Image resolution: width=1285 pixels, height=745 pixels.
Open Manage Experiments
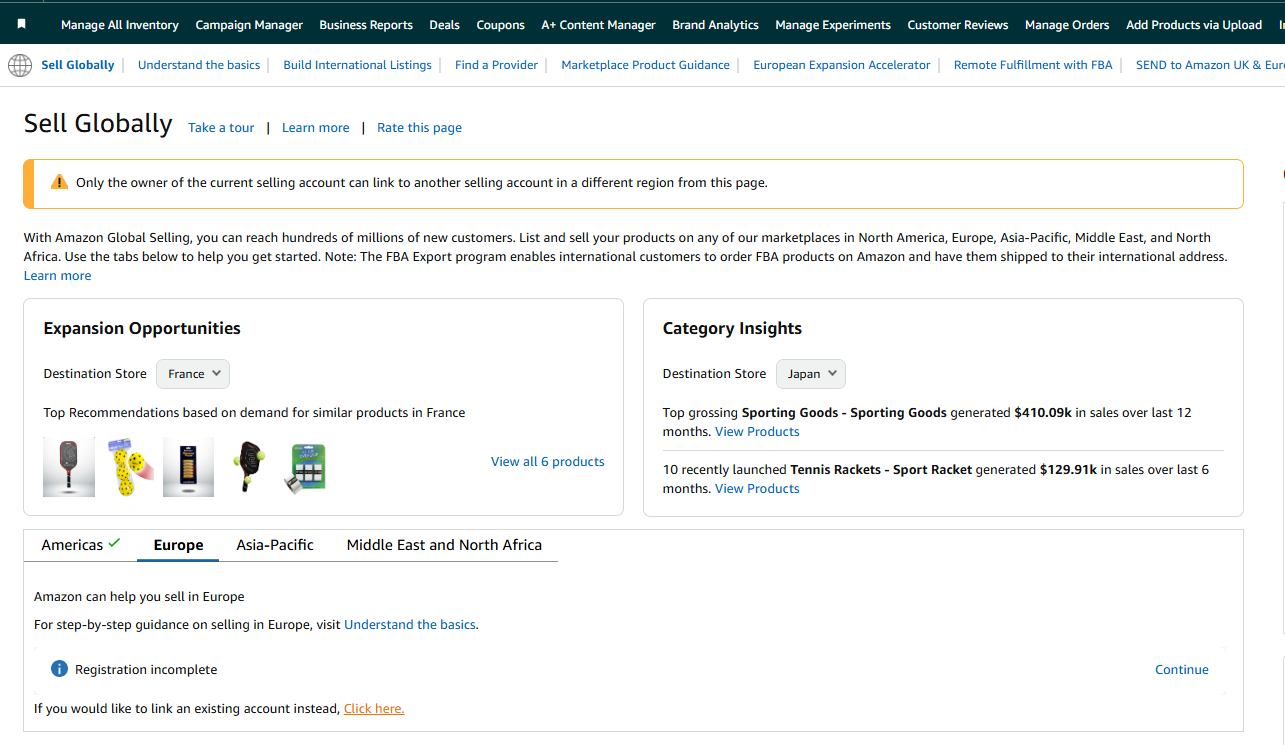click(x=833, y=25)
